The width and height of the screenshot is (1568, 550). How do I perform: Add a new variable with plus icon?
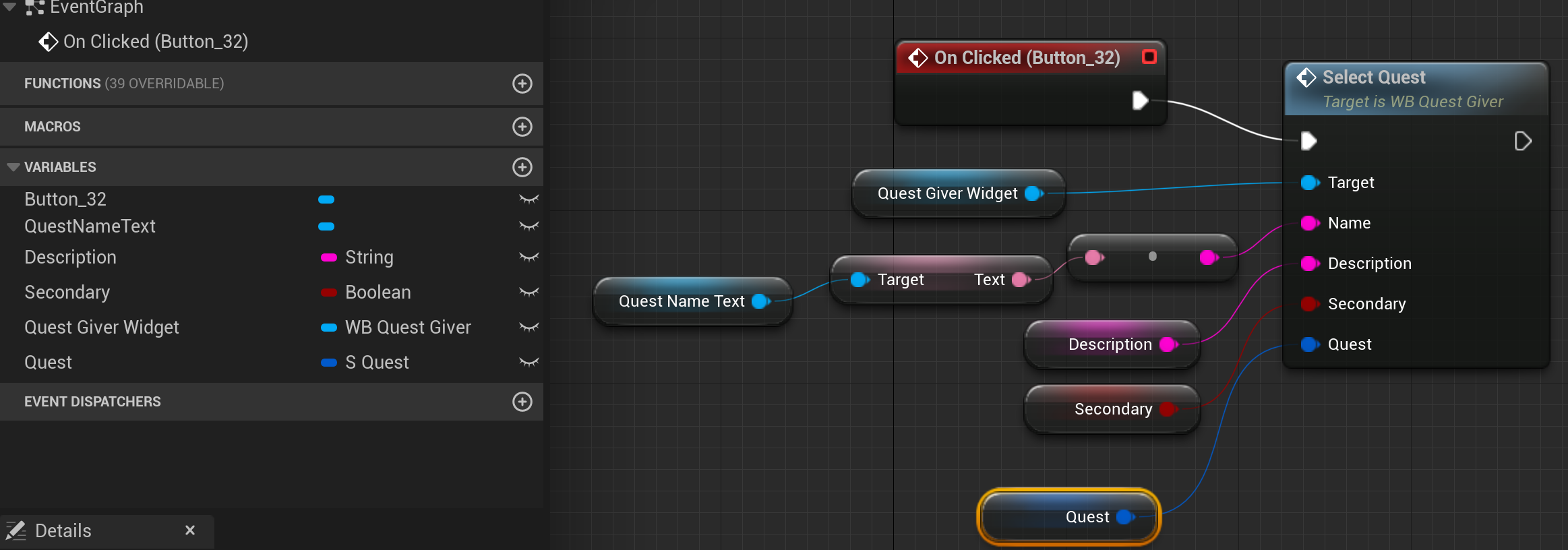coord(522,167)
